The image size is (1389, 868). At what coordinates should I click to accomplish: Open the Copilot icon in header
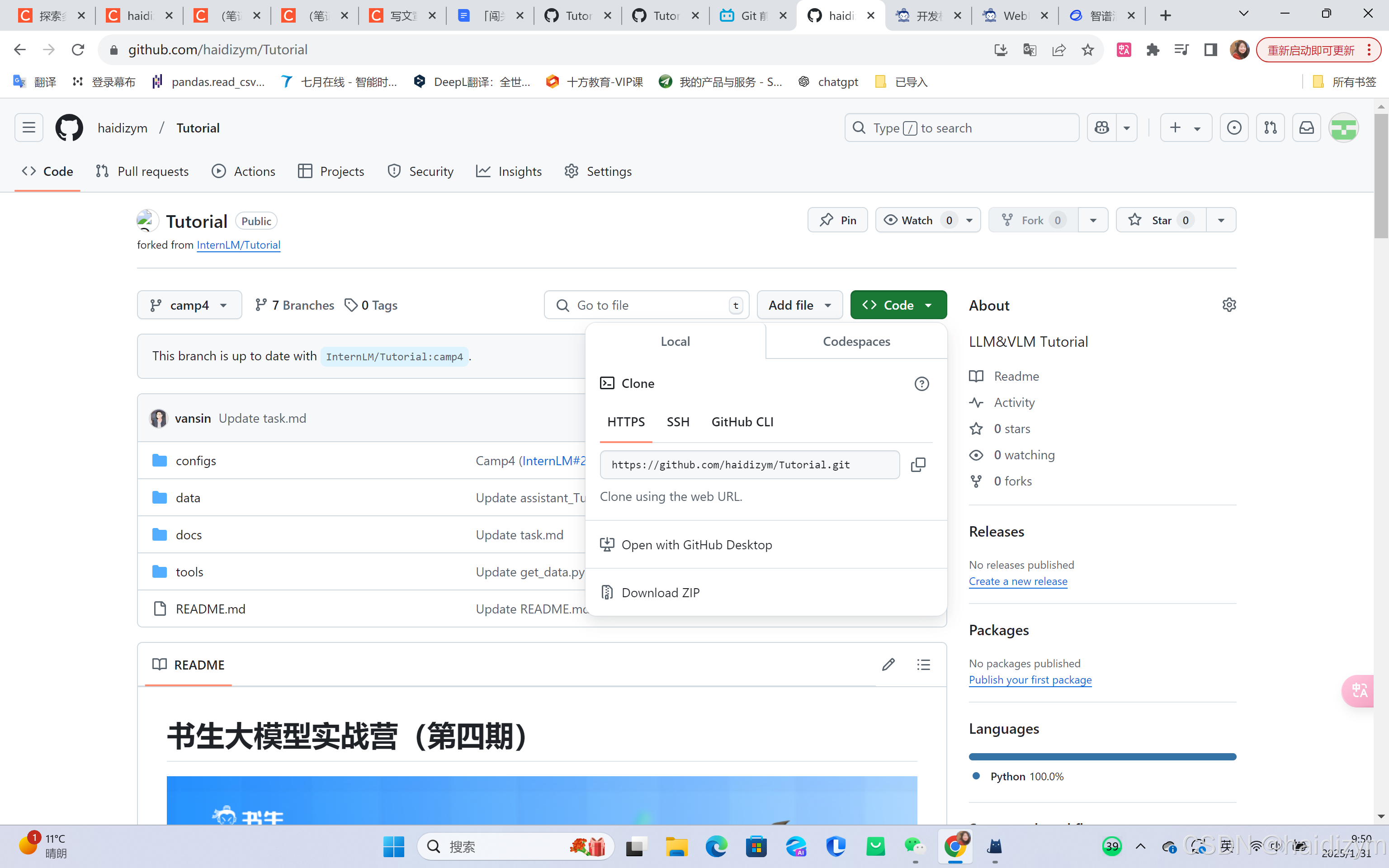tap(1101, 127)
